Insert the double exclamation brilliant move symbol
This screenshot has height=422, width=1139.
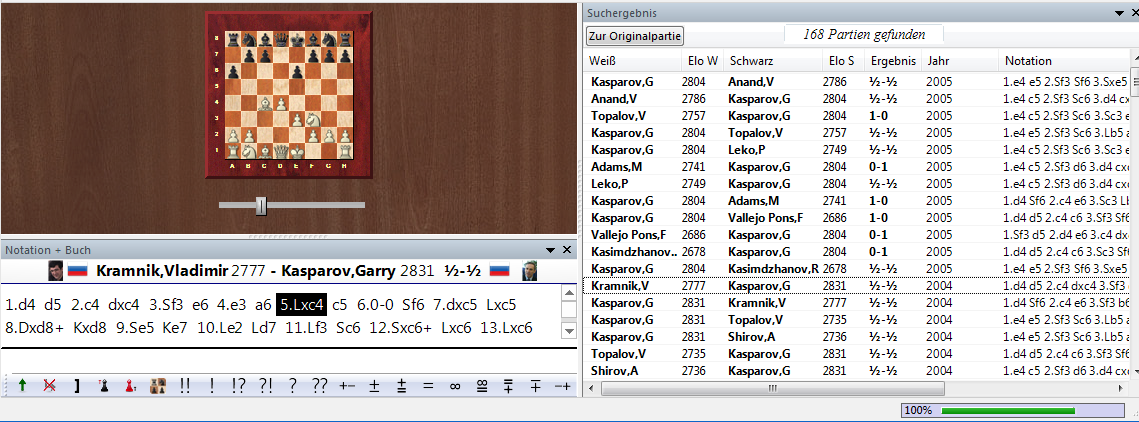click(185, 386)
